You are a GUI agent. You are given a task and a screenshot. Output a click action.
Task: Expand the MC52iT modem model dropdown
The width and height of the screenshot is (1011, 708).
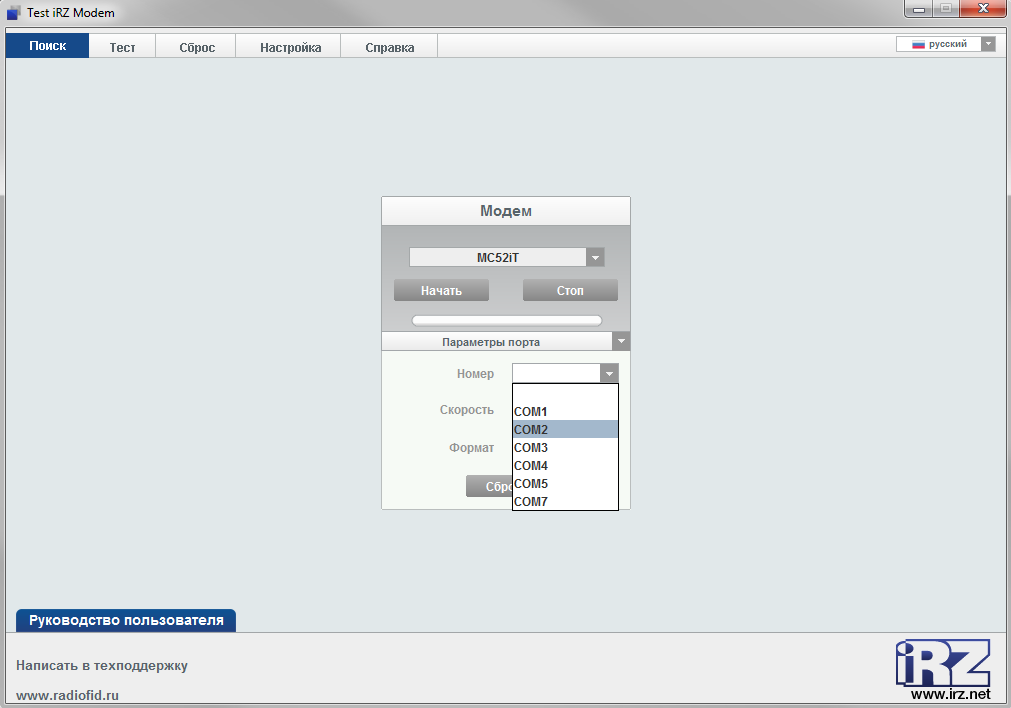tap(595, 258)
